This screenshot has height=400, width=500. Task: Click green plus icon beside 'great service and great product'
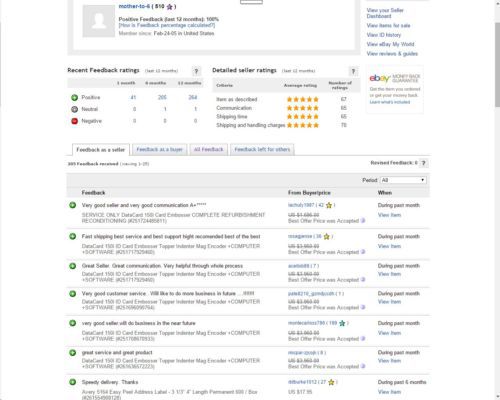(73, 353)
